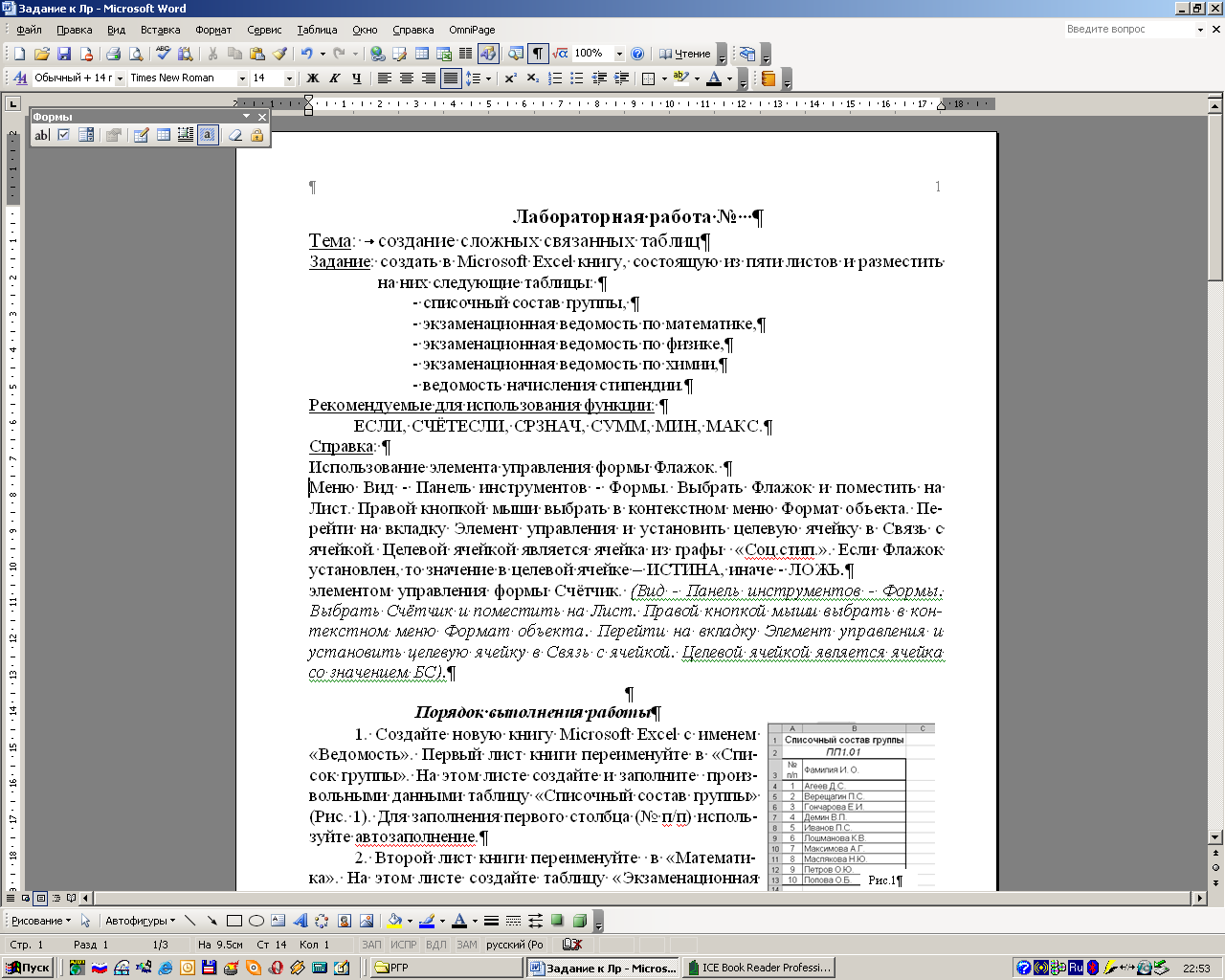
Task: Toggle the show paragraph marks ¶ button
Action: [539, 55]
